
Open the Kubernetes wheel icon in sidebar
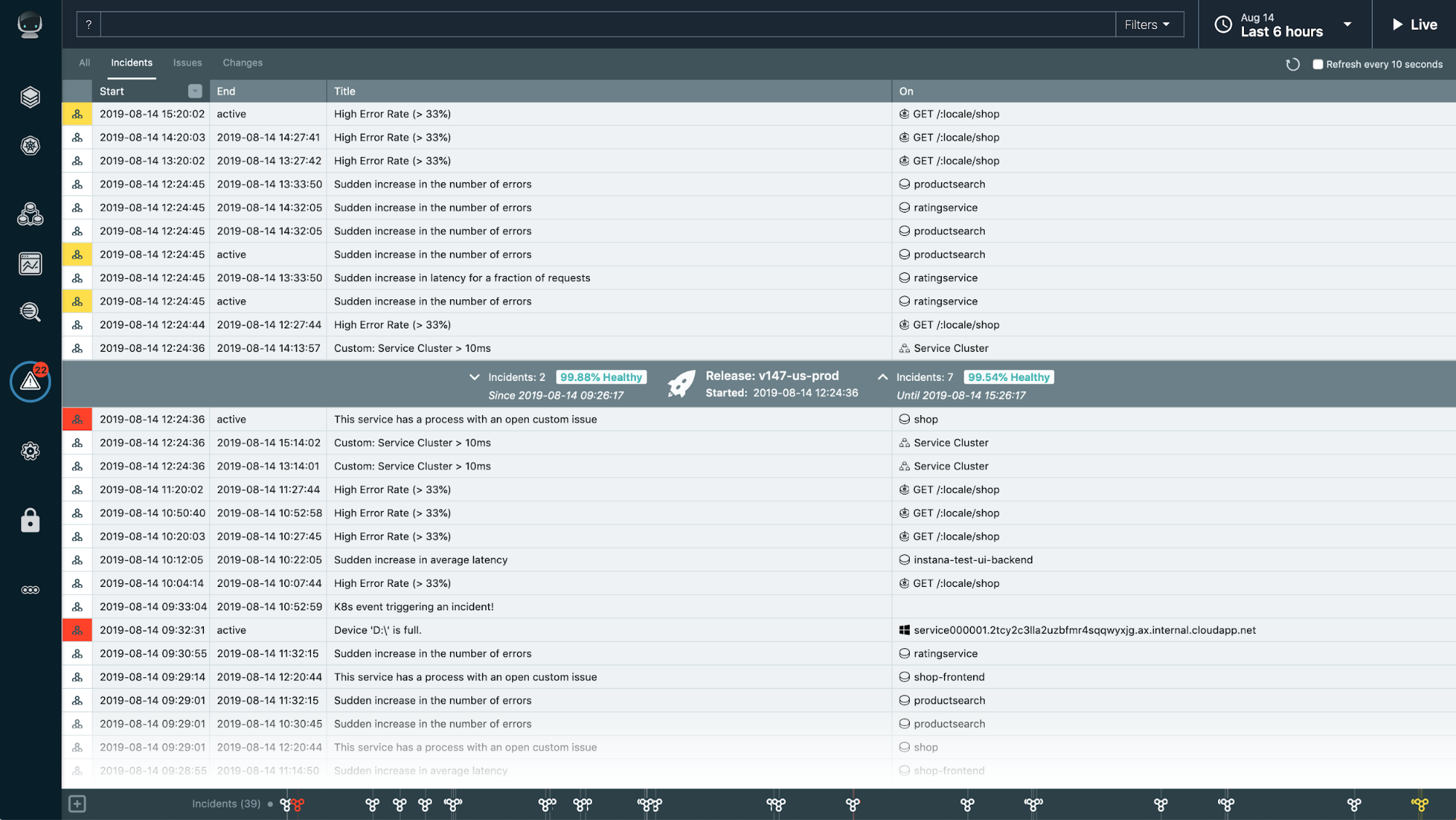(x=30, y=146)
